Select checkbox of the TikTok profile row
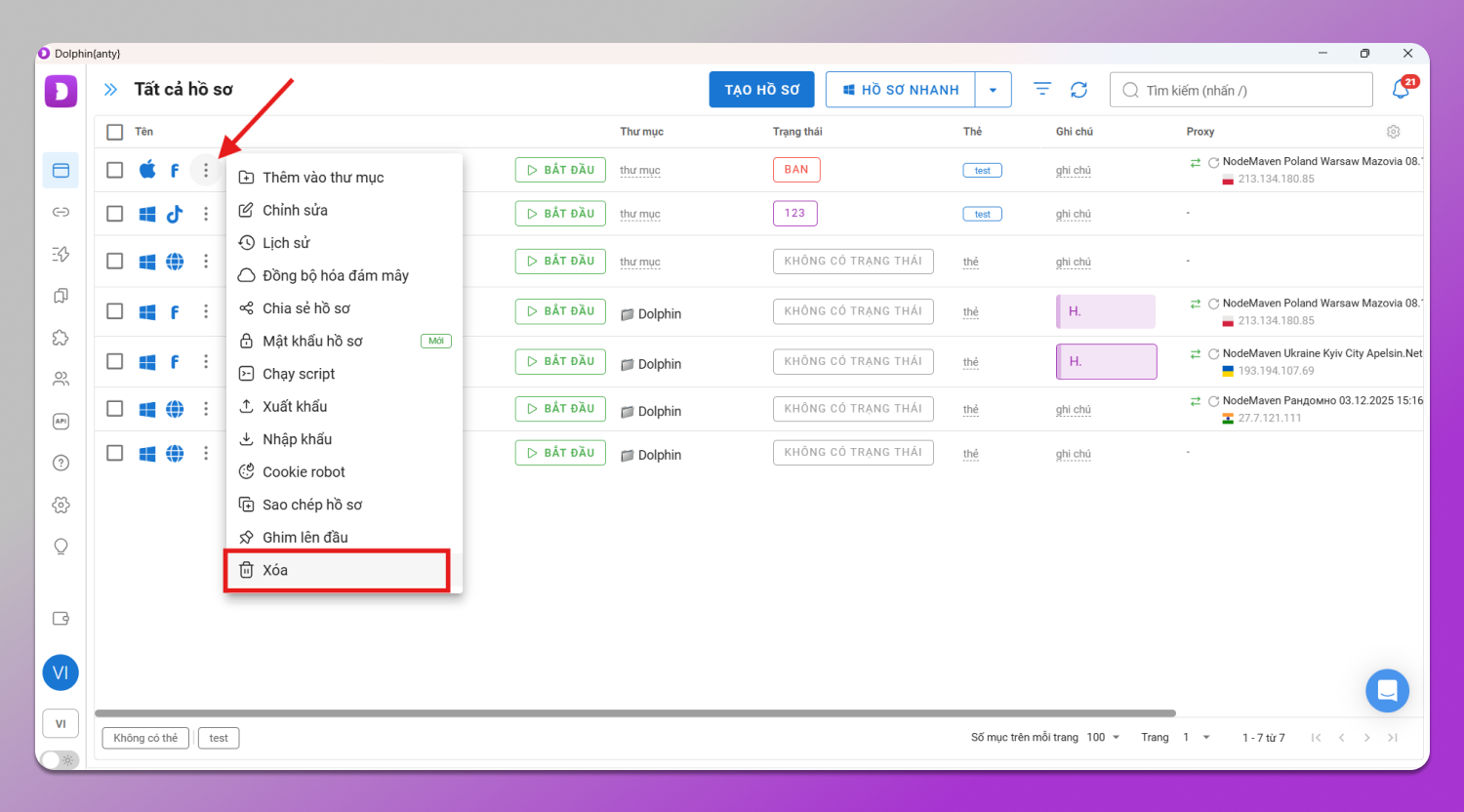Viewport: 1464px width, 812px height. [115, 214]
